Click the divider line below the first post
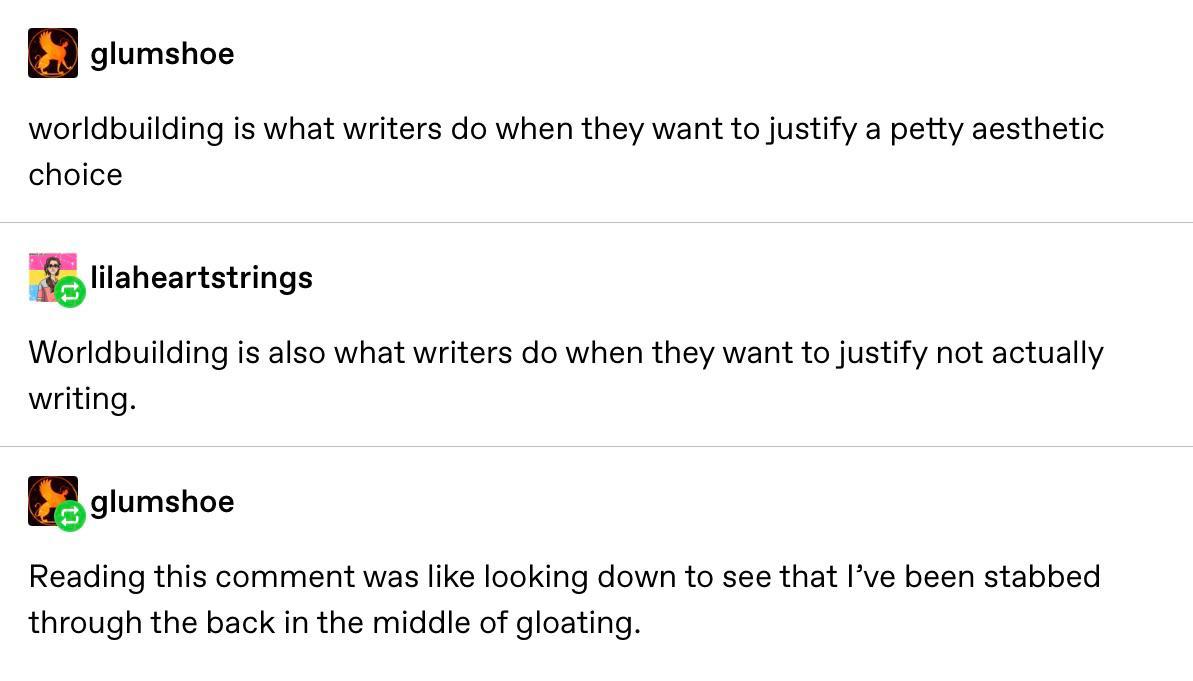This screenshot has height=681, width=1193. point(596,222)
